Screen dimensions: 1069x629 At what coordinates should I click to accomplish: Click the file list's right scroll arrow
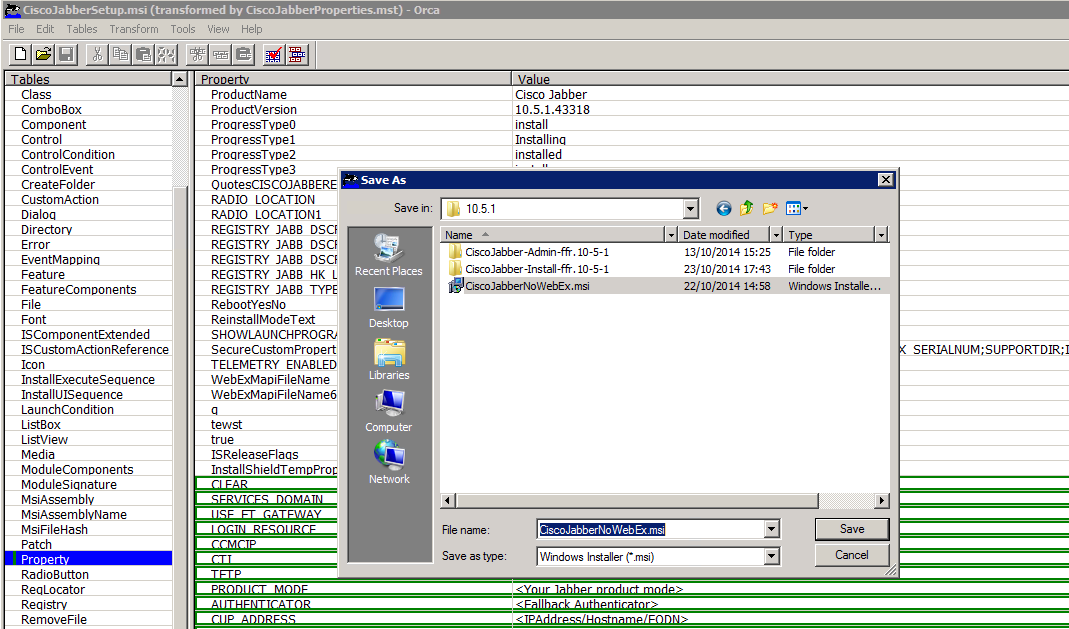click(882, 501)
